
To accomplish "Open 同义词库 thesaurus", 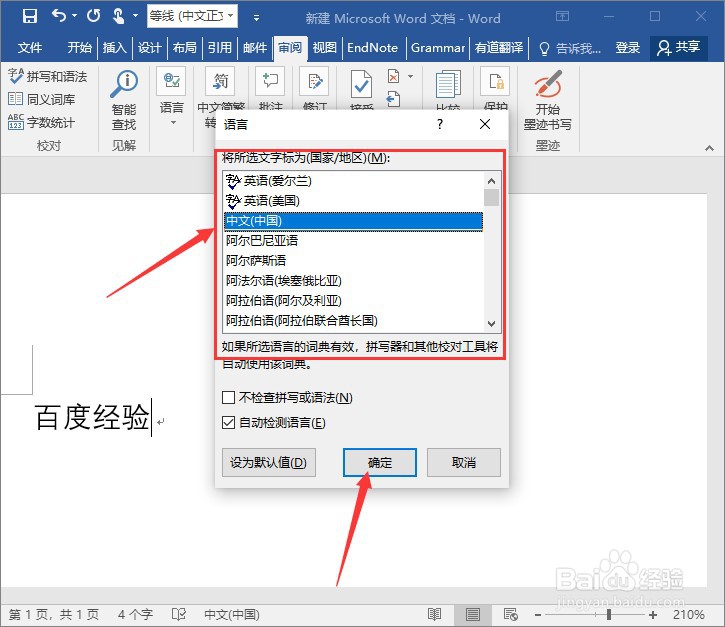I will point(42,99).
